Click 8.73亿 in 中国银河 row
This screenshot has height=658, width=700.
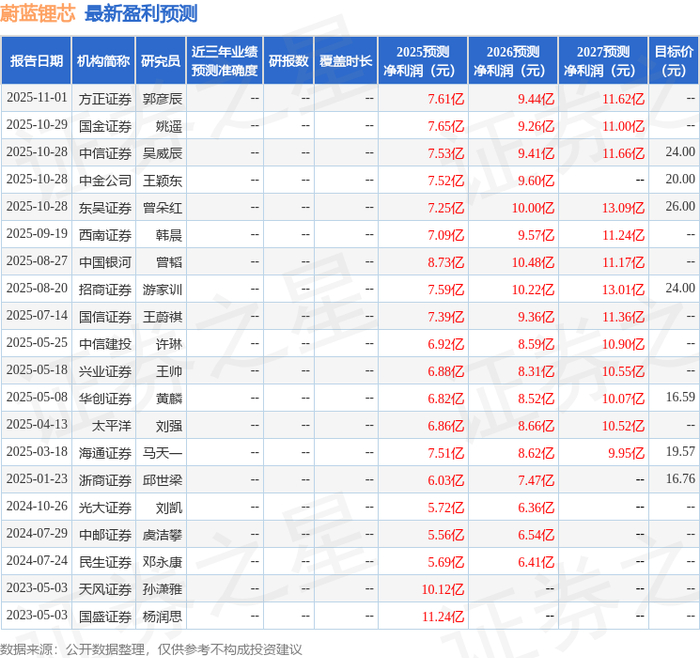(446, 262)
